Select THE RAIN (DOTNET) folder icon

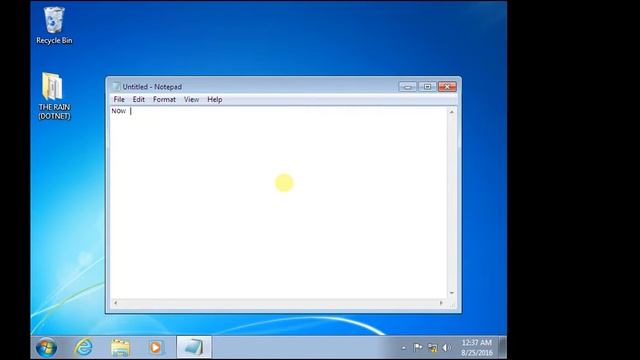(54, 96)
